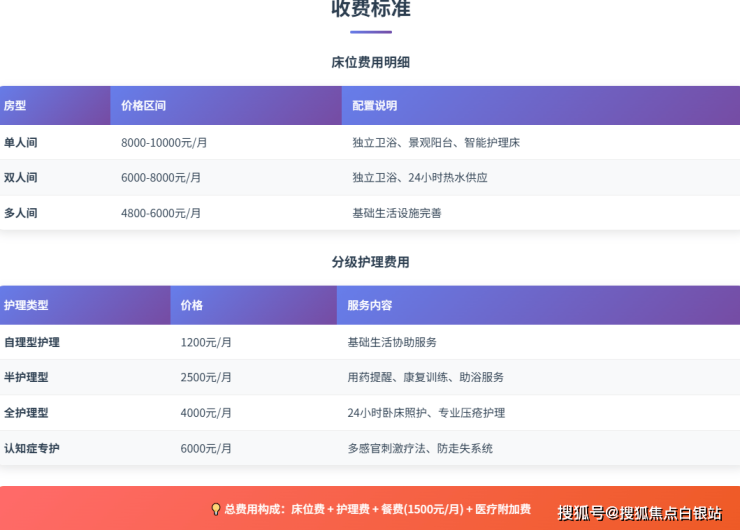Click the 单人间 row label
The width and height of the screenshot is (740, 530).
(x=21, y=143)
